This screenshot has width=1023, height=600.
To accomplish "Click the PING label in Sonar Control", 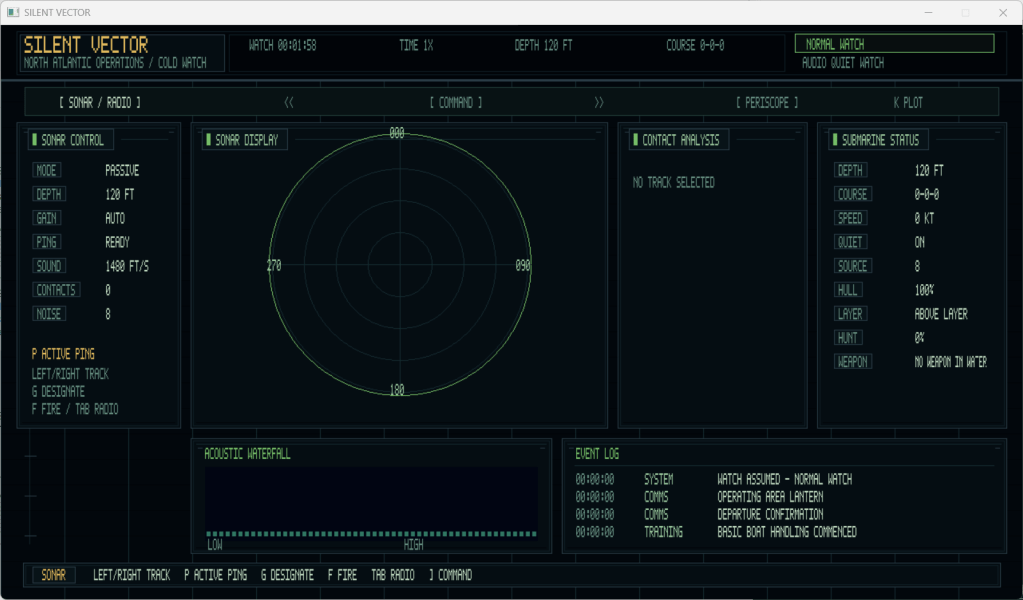I will coord(46,242).
